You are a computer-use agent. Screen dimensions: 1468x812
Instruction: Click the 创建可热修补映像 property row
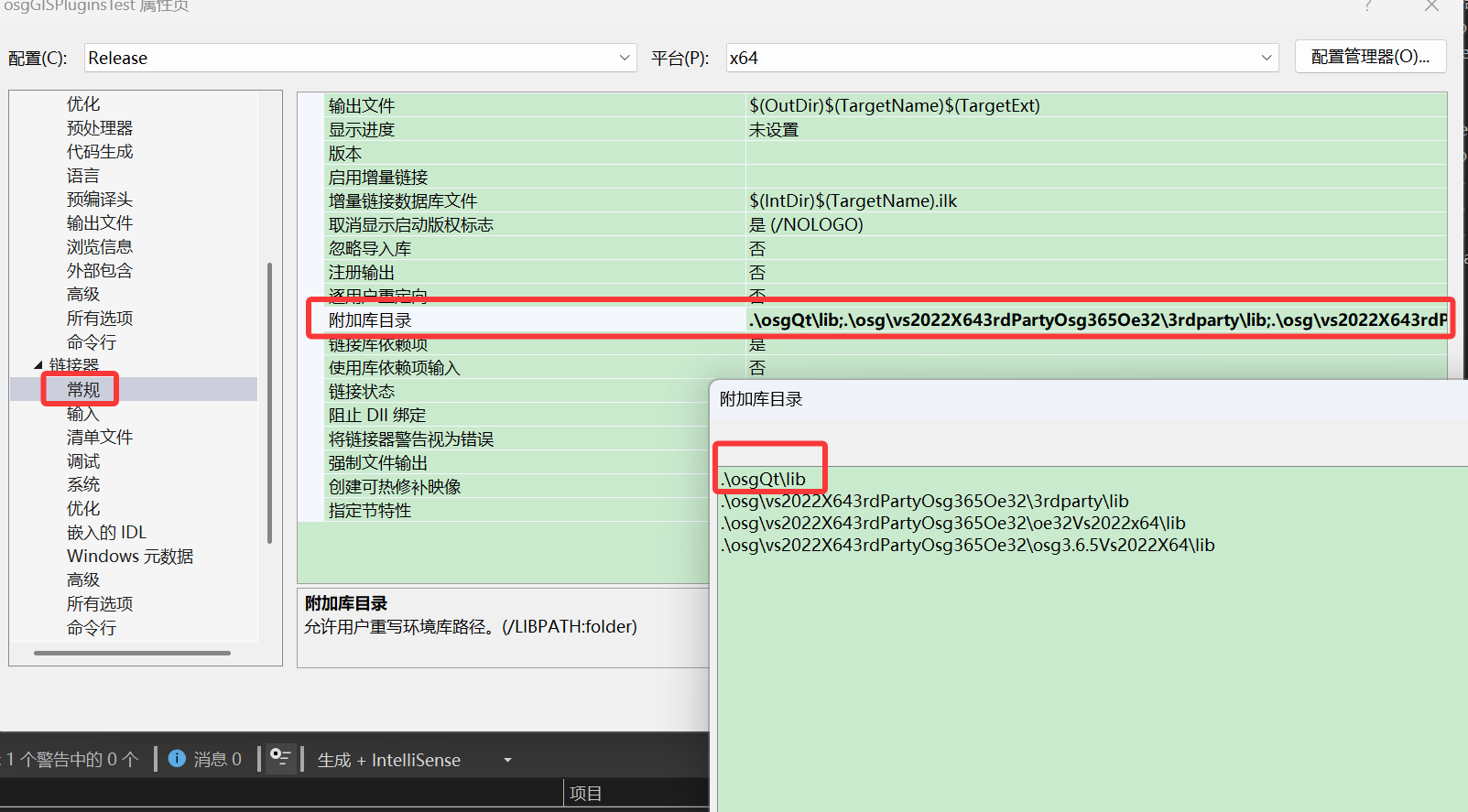[x=517, y=486]
